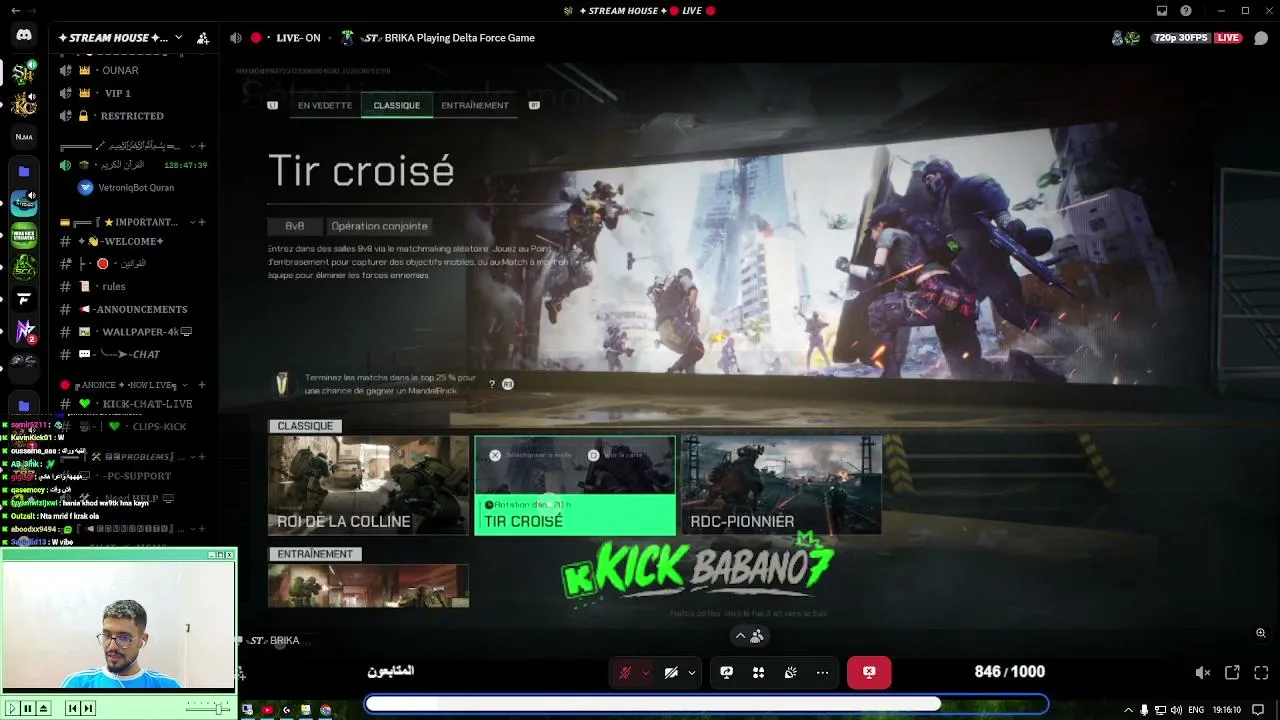Click the RESTRICTED voice channel
1280x720 pixels.
click(132, 116)
